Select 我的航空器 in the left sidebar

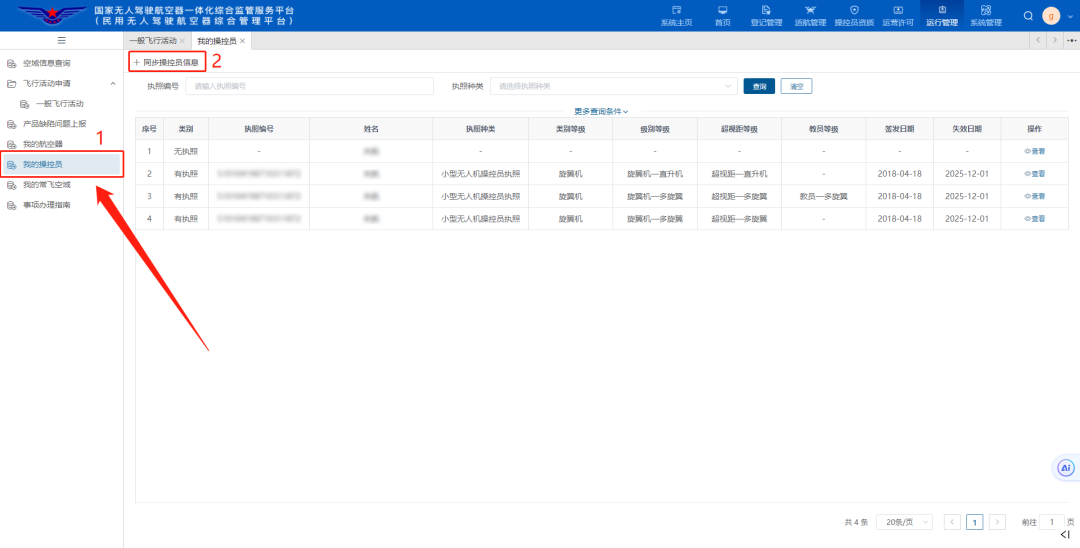(42, 144)
